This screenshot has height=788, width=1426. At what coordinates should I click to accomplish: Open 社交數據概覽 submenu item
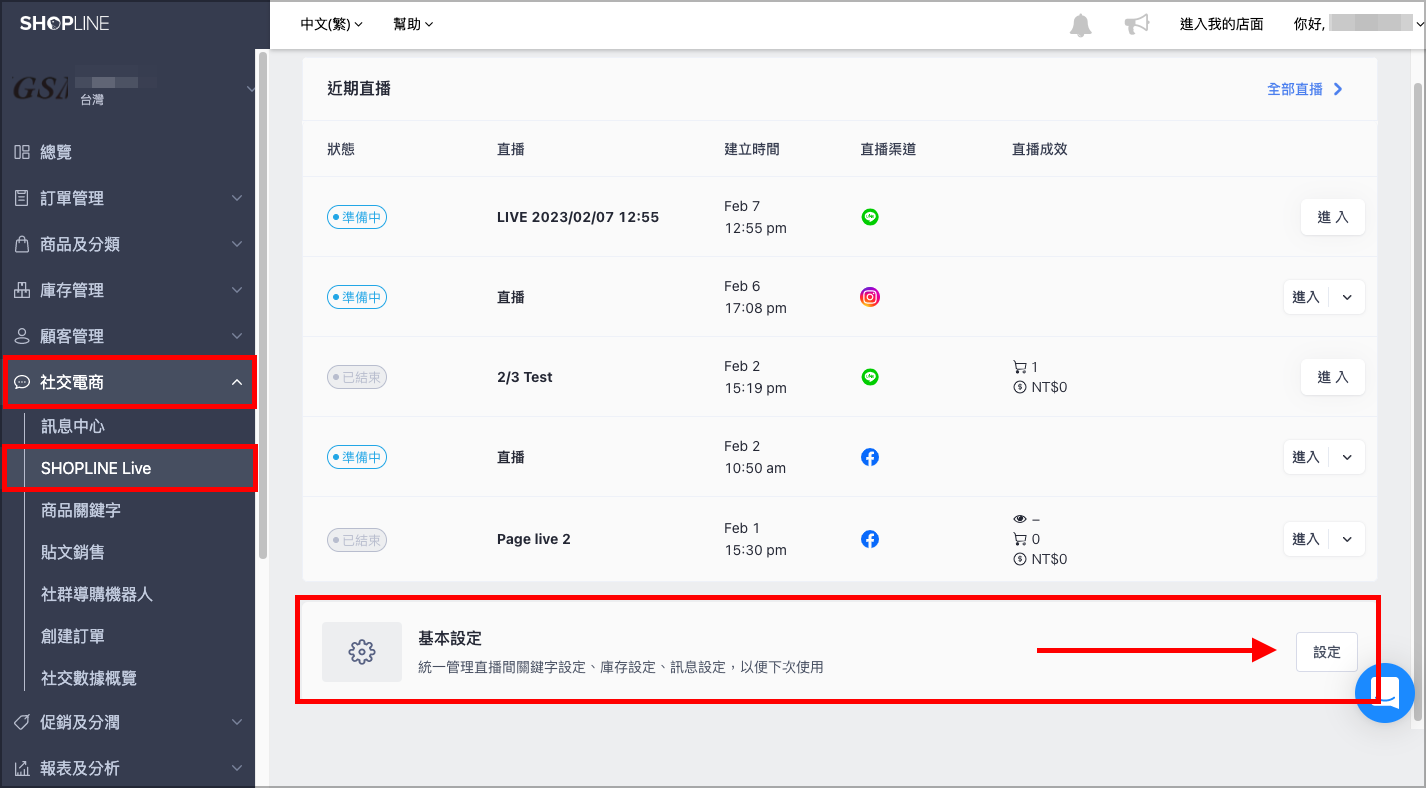pyautogui.click(x=89, y=678)
